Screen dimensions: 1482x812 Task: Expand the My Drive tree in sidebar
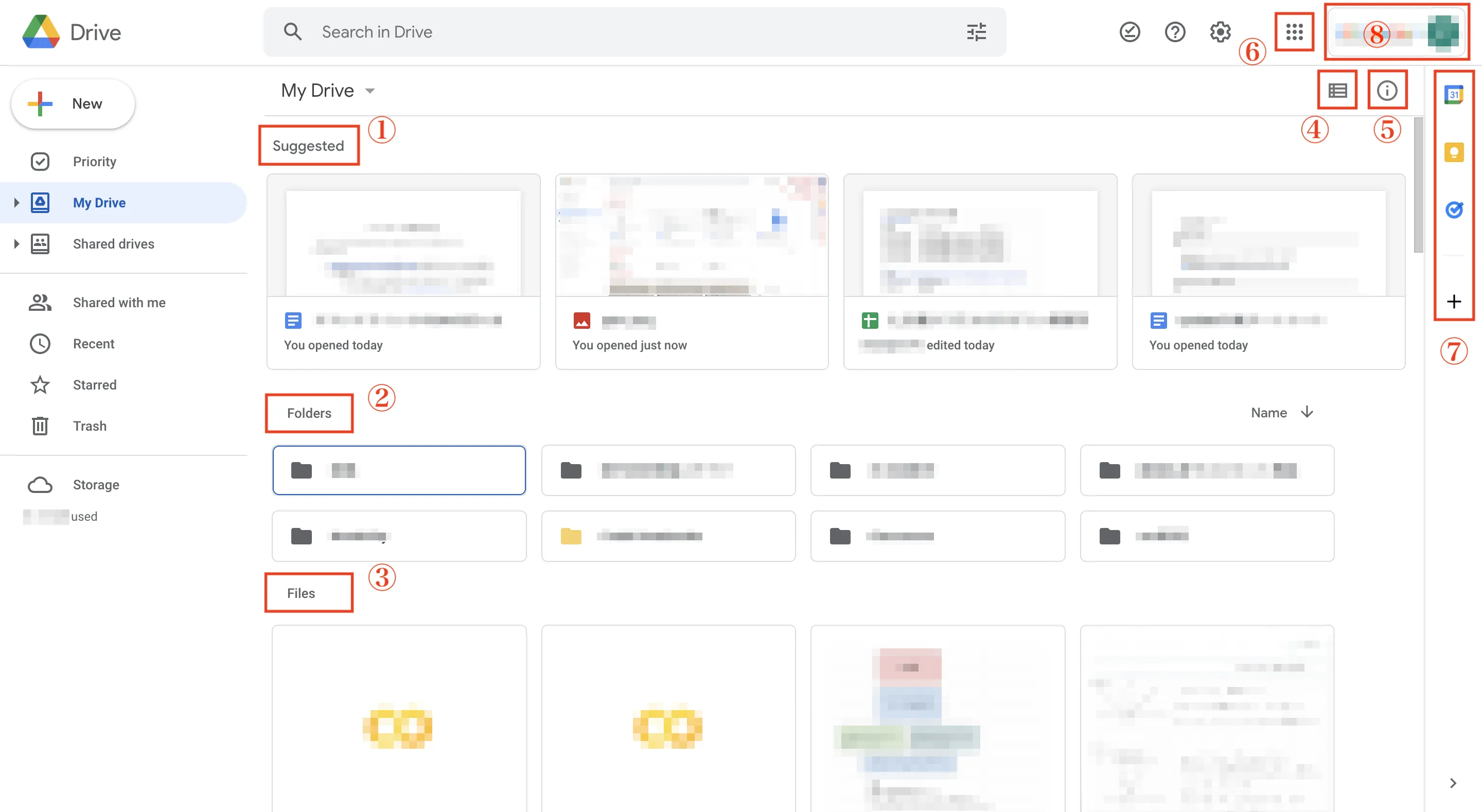click(x=16, y=203)
